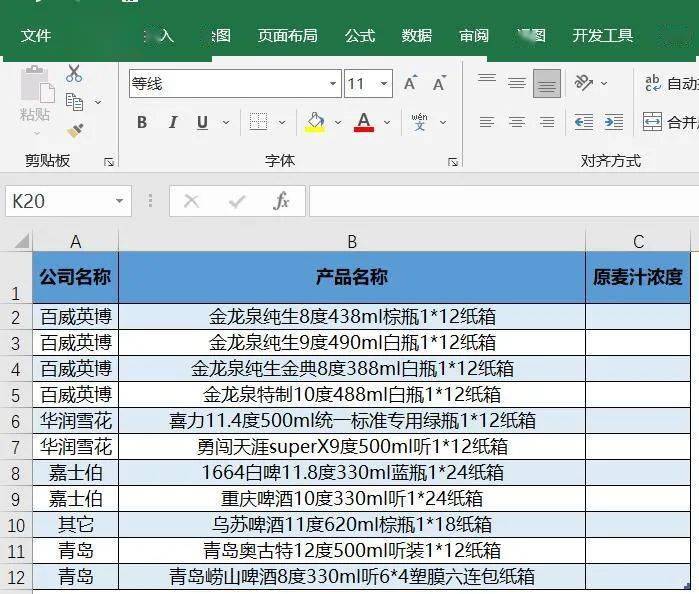Click the Paste clipboard icon
The image size is (699, 594).
click(35, 84)
